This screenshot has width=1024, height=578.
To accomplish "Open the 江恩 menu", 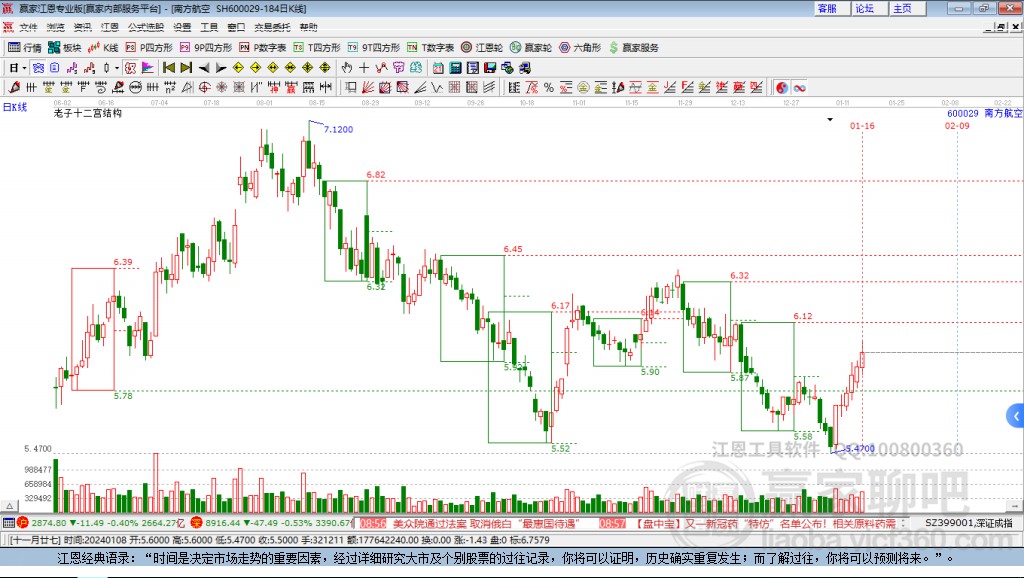I will tap(110, 27).
